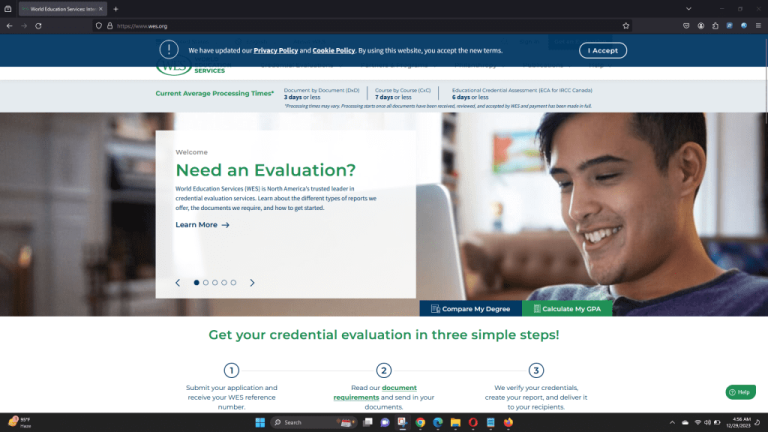Screen dimensions: 768x432
Task: Open Microsoft Edge from the taskbar
Action: tap(438, 422)
